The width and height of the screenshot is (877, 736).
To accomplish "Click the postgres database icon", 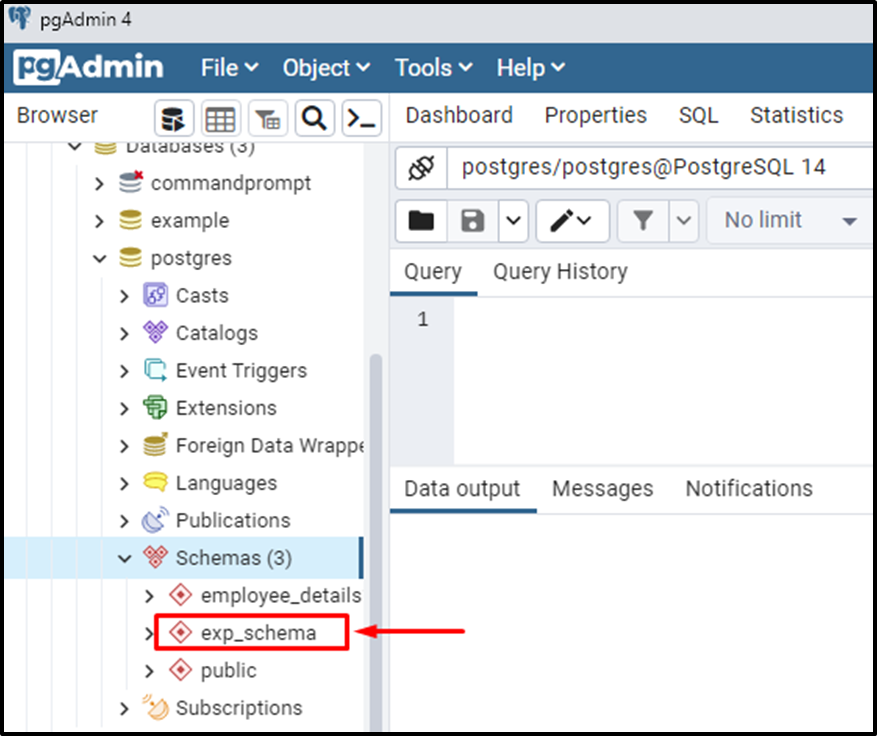I will (130, 258).
